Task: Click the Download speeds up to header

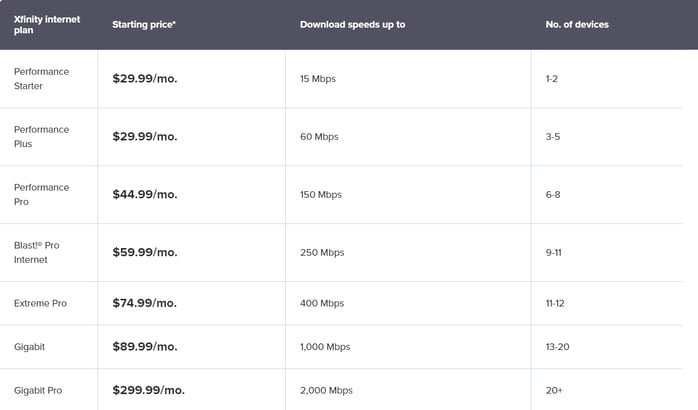Action: pos(352,24)
